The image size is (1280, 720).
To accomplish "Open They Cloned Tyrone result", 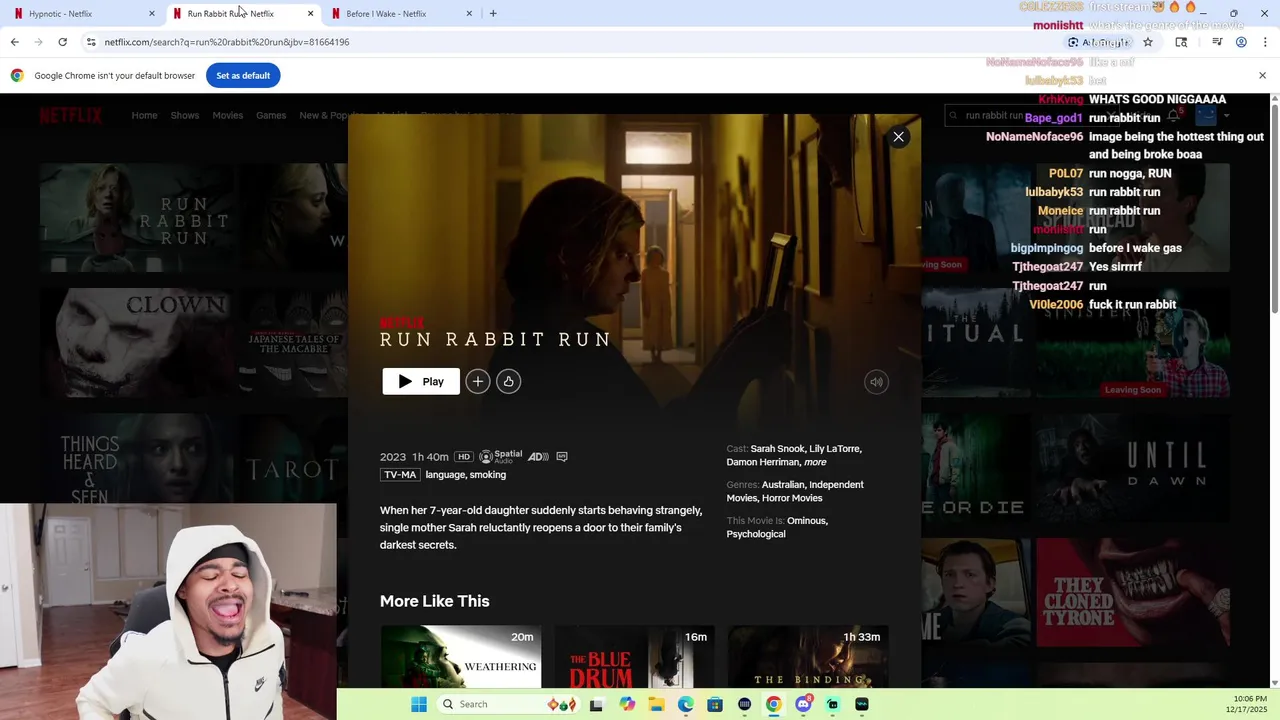I will point(1133,593).
